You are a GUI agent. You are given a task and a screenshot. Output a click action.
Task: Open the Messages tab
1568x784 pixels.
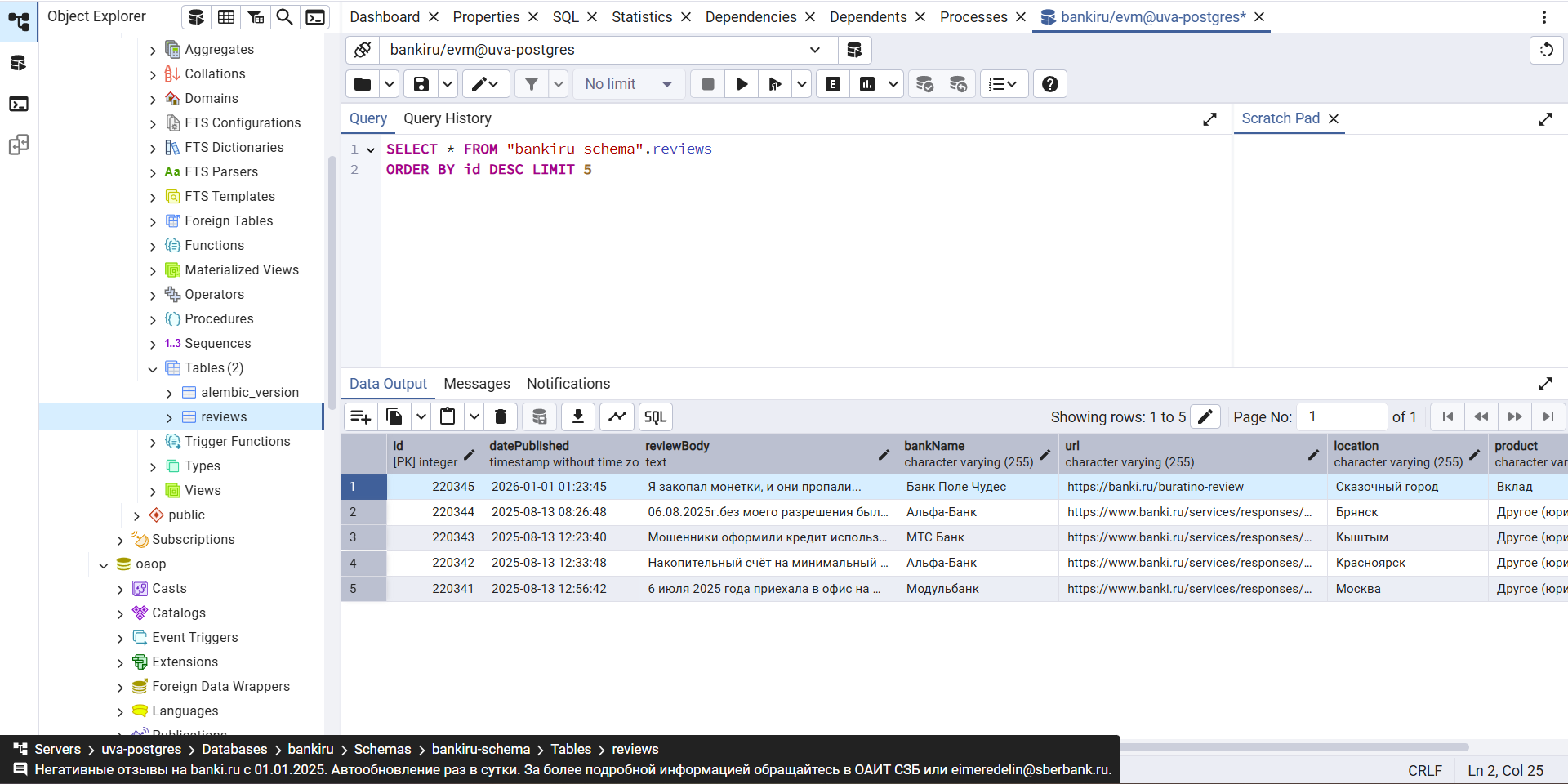pyautogui.click(x=477, y=384)
